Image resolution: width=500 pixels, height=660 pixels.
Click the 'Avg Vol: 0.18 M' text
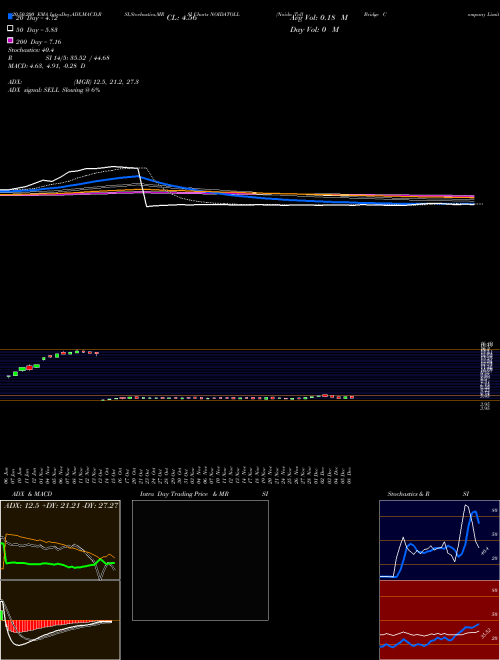(318, 18)
